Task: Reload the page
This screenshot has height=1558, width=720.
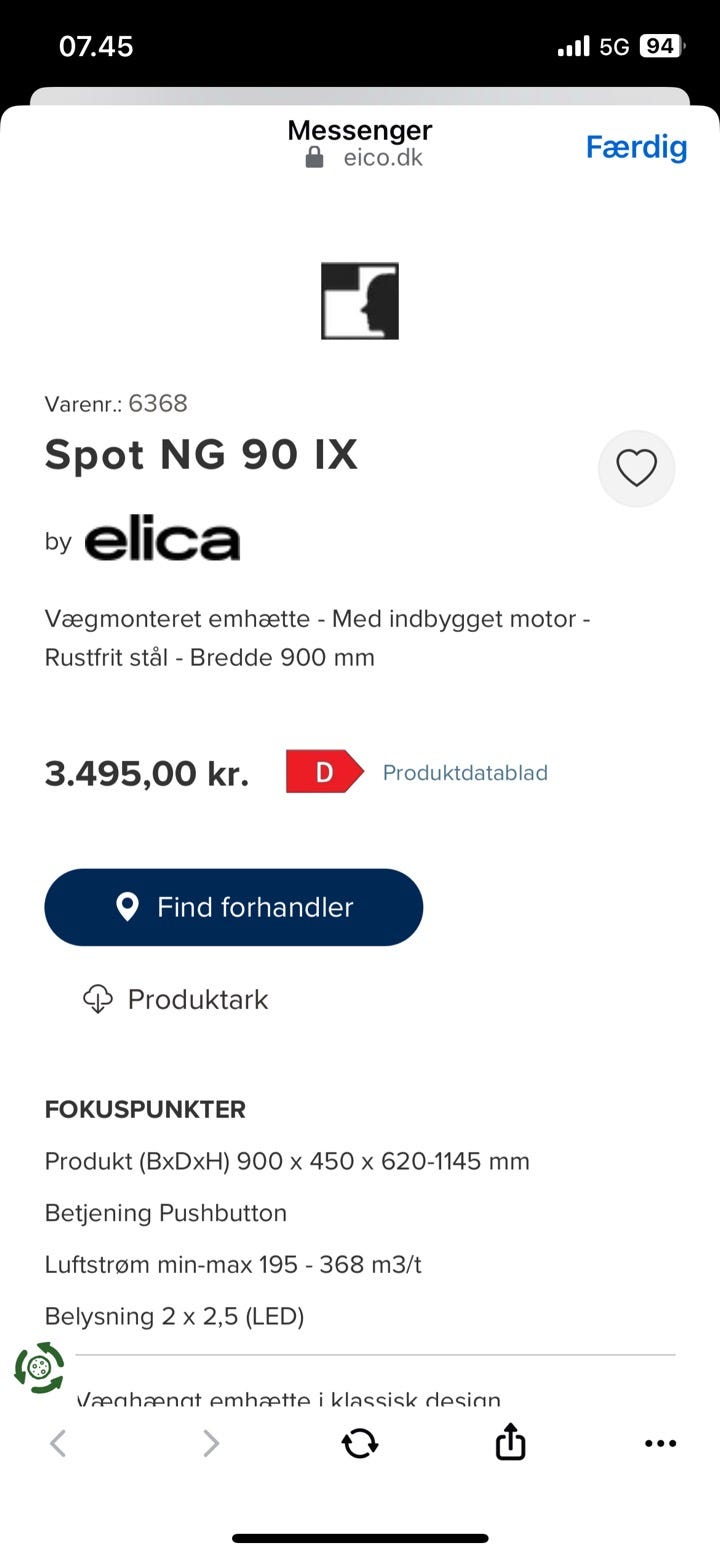Action: click(360, 1443)
